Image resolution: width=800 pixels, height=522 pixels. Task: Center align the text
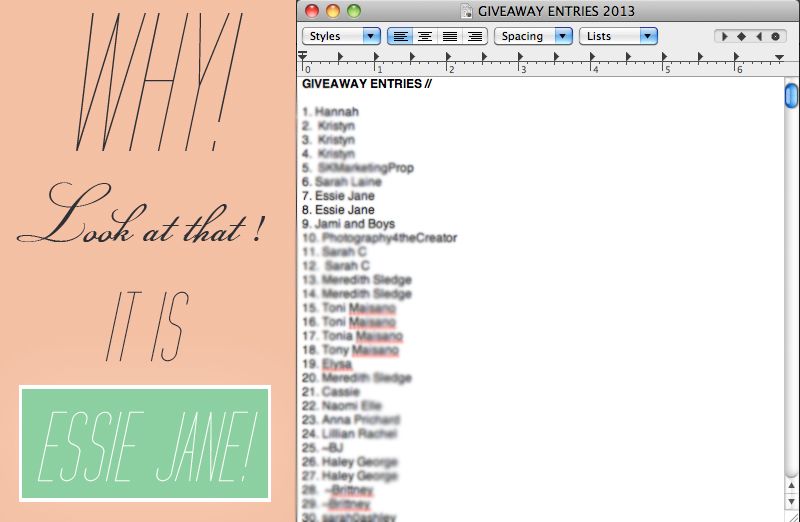click(425, 36)
